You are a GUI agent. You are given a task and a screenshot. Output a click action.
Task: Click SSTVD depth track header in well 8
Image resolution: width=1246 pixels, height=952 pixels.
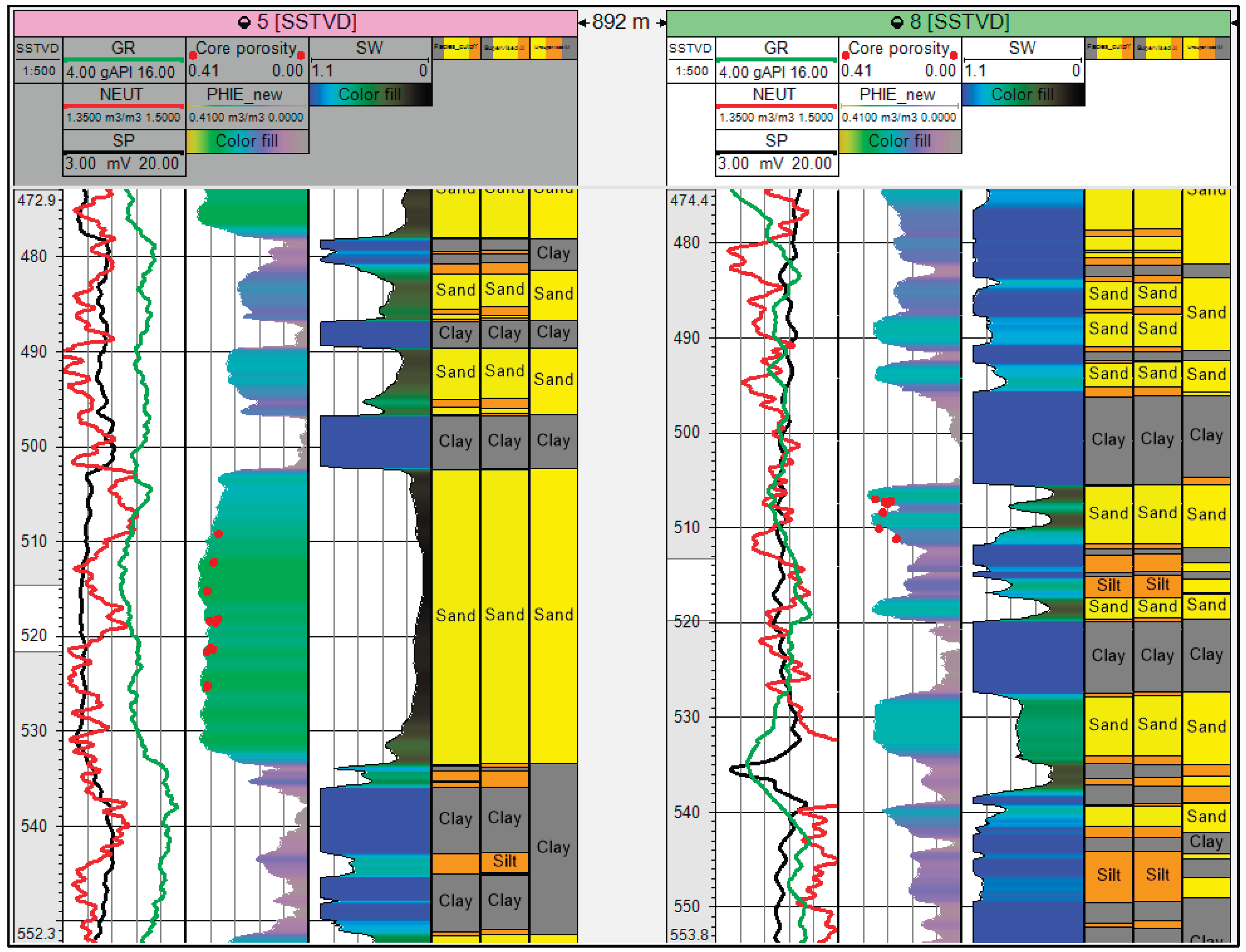coord(691,49)
